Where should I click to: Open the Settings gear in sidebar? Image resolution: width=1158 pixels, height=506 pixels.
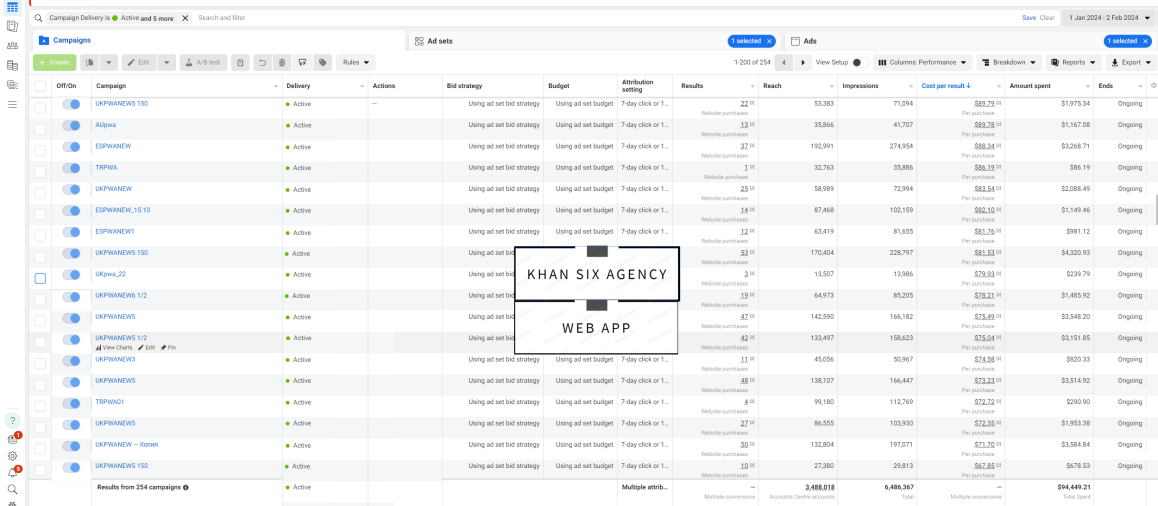[12, 456]
